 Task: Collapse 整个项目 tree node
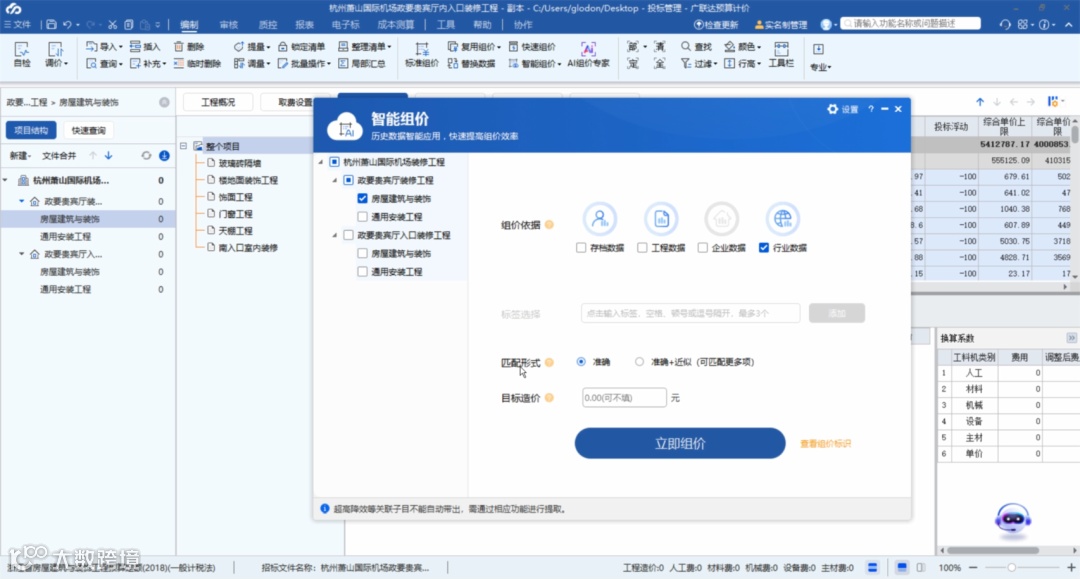[184, 146]
